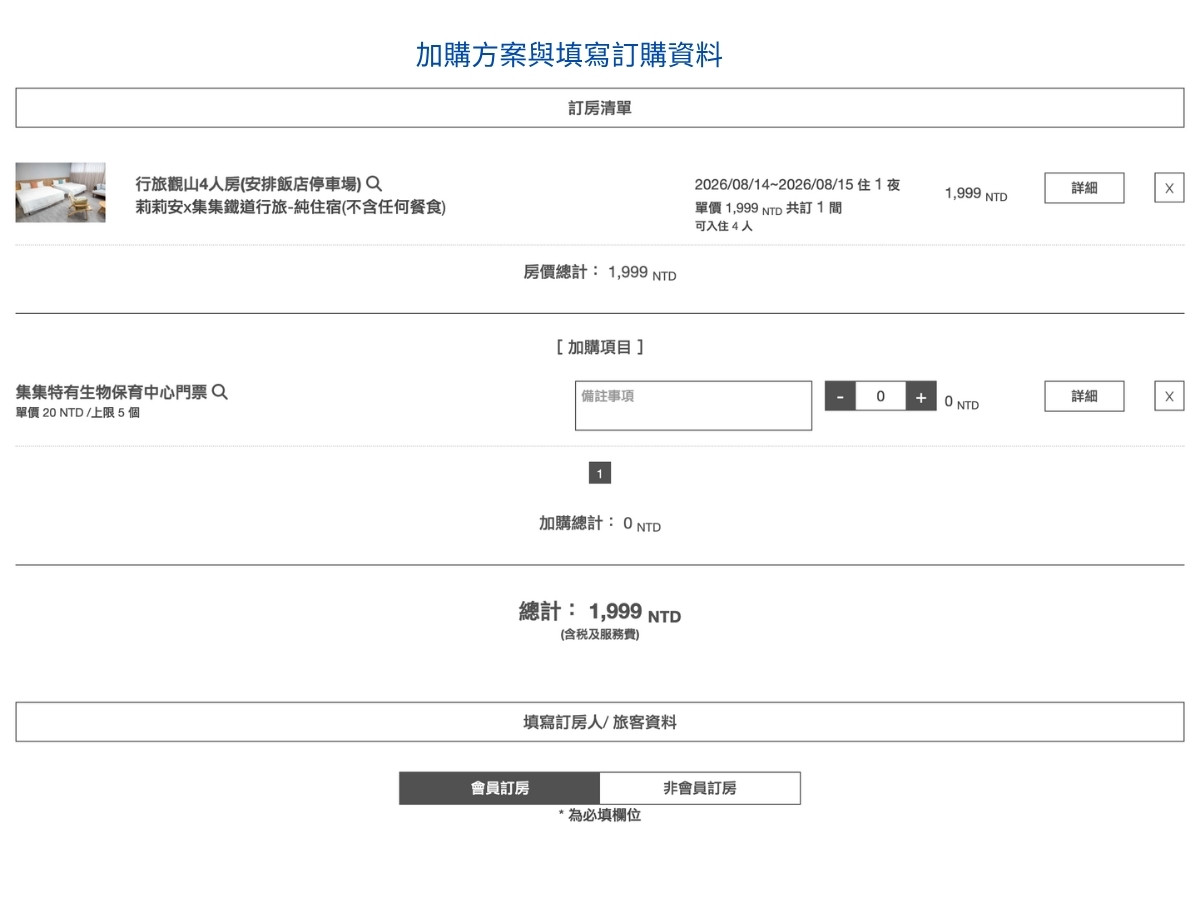Remove the 集集特有生物保育中心門票 add-on item
Viewport: 1200px width, 900px height.
coord(1168,396)
